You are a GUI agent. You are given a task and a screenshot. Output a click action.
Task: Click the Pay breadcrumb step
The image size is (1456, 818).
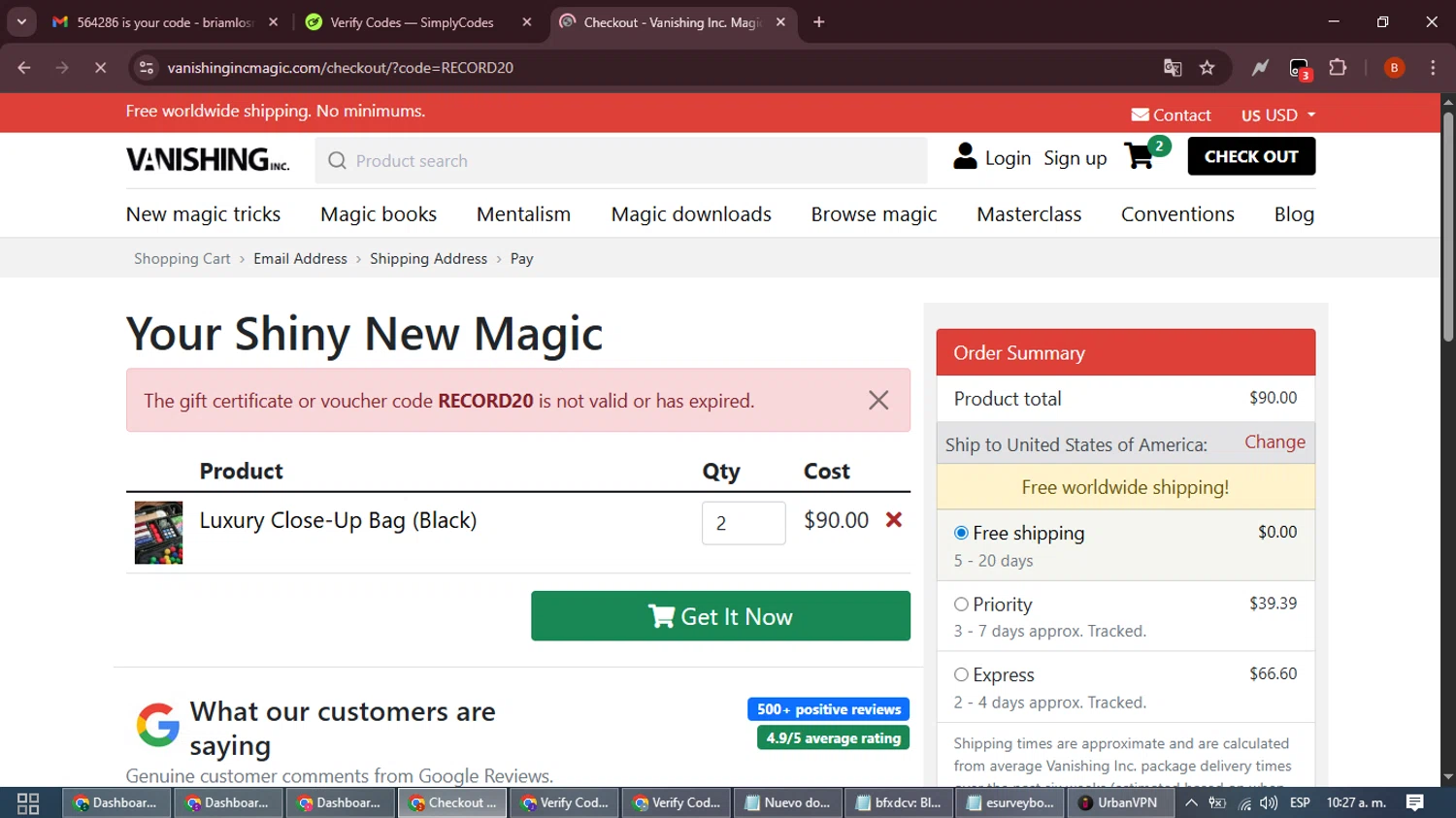point(521,259)
